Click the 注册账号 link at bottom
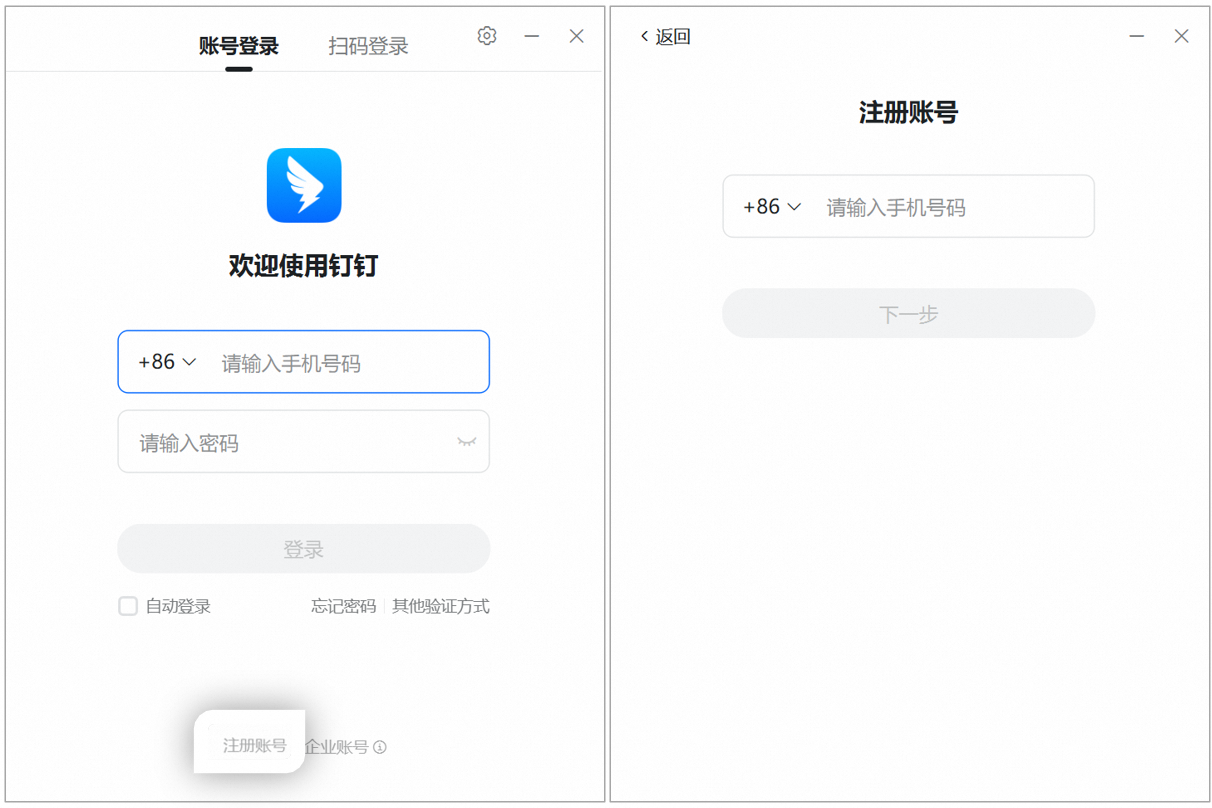 (x=255, y=746)
